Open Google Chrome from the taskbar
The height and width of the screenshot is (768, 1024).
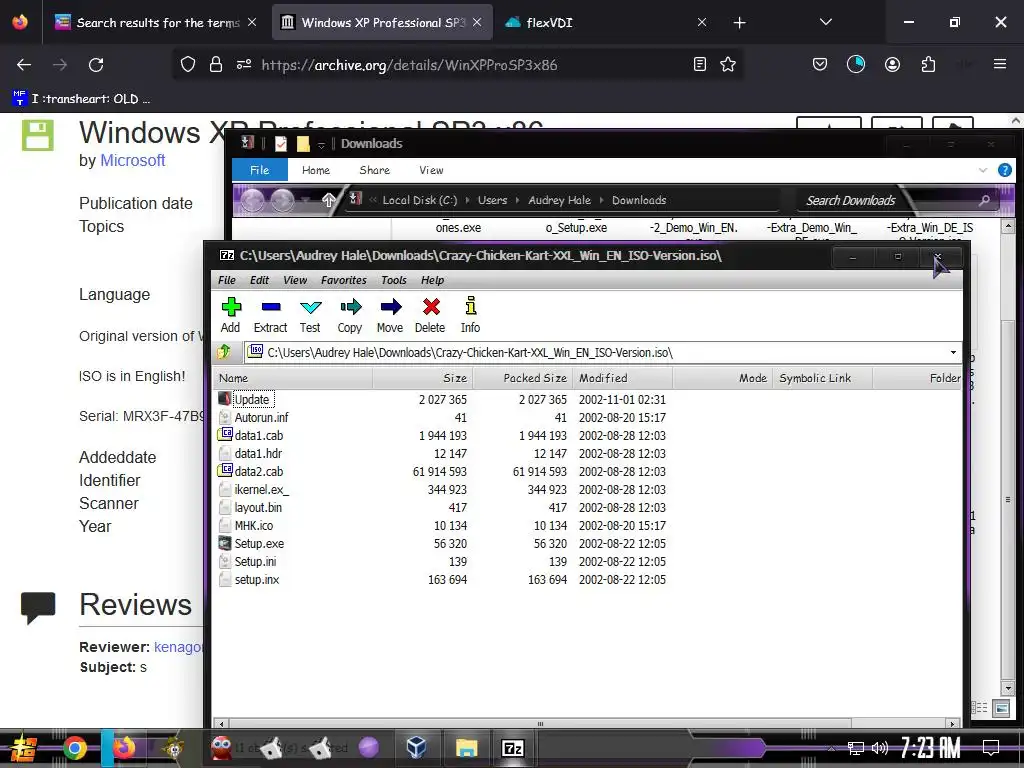pyautogui.click(x=75, y=748)
